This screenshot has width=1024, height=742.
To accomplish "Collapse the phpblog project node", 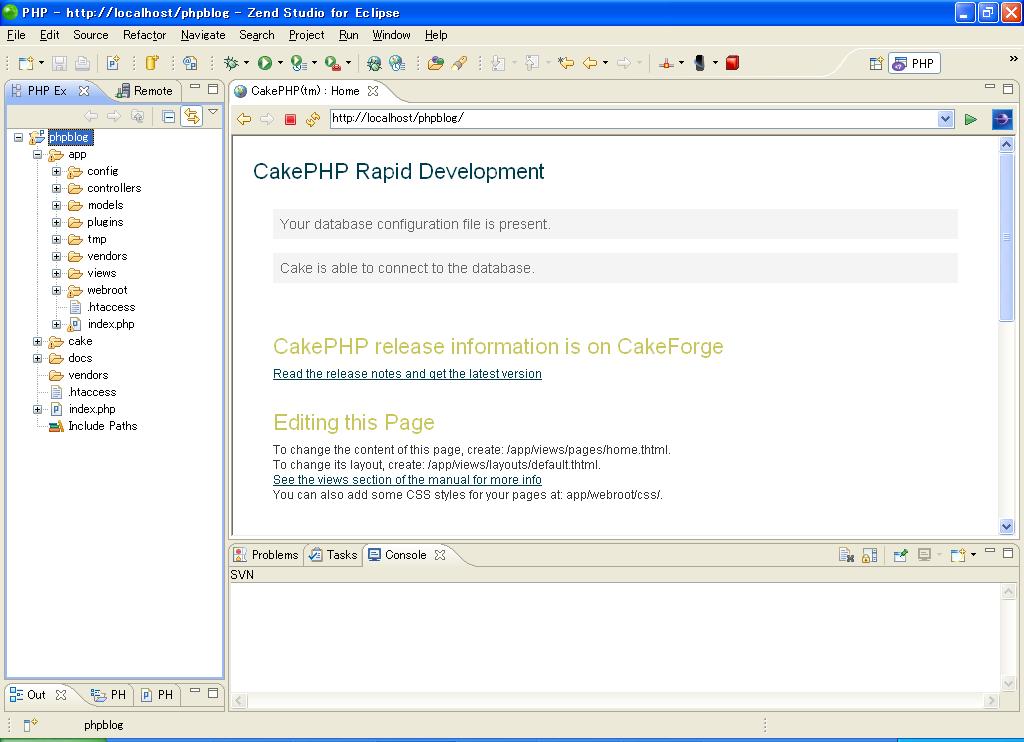I will click(18, 137).
